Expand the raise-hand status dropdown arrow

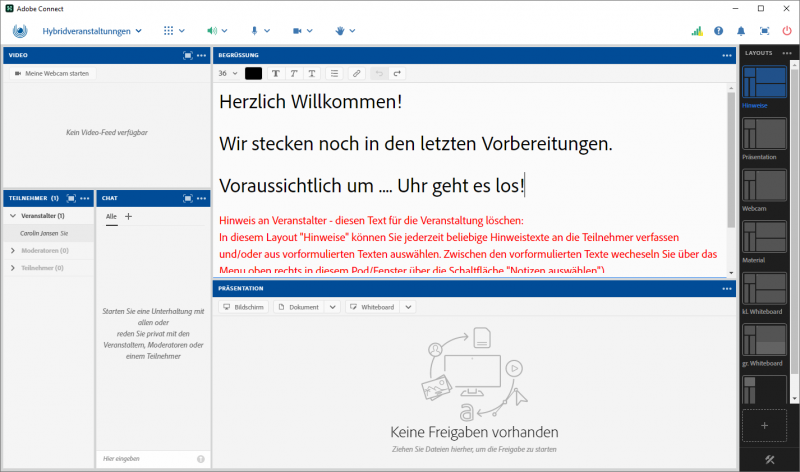(x=352, y=31)
